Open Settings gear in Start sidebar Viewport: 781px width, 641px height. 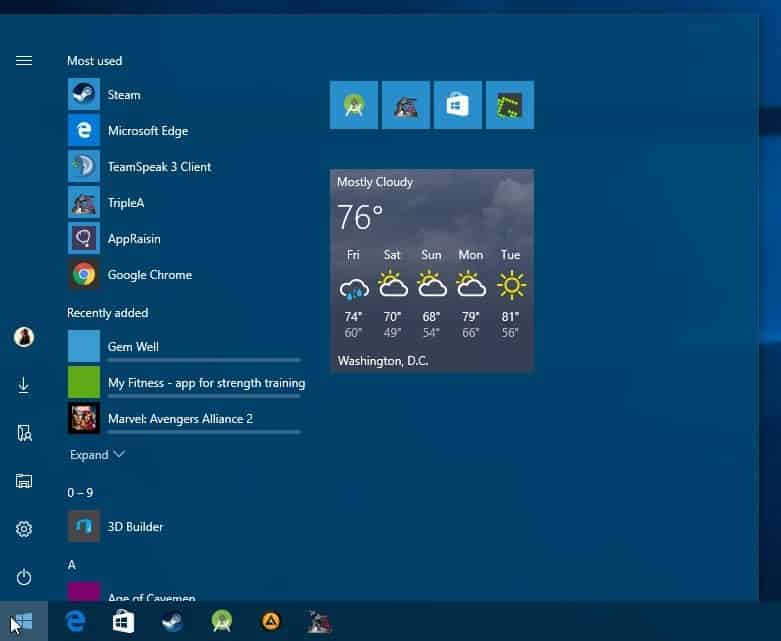coord(24,528)
